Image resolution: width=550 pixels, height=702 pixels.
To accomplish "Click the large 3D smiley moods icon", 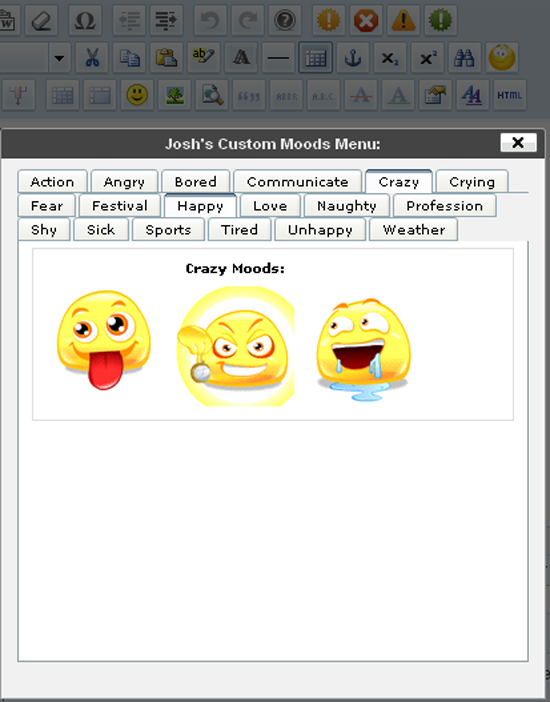I will tap(502, 58).
